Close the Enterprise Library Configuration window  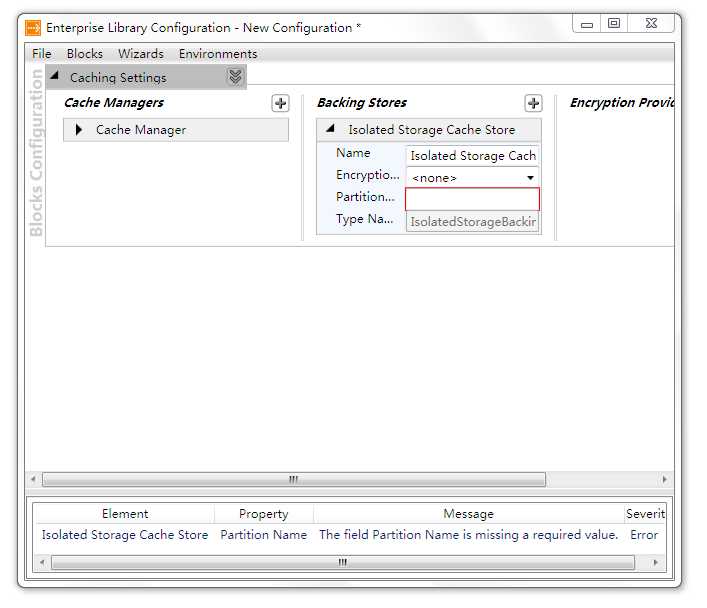651,23
